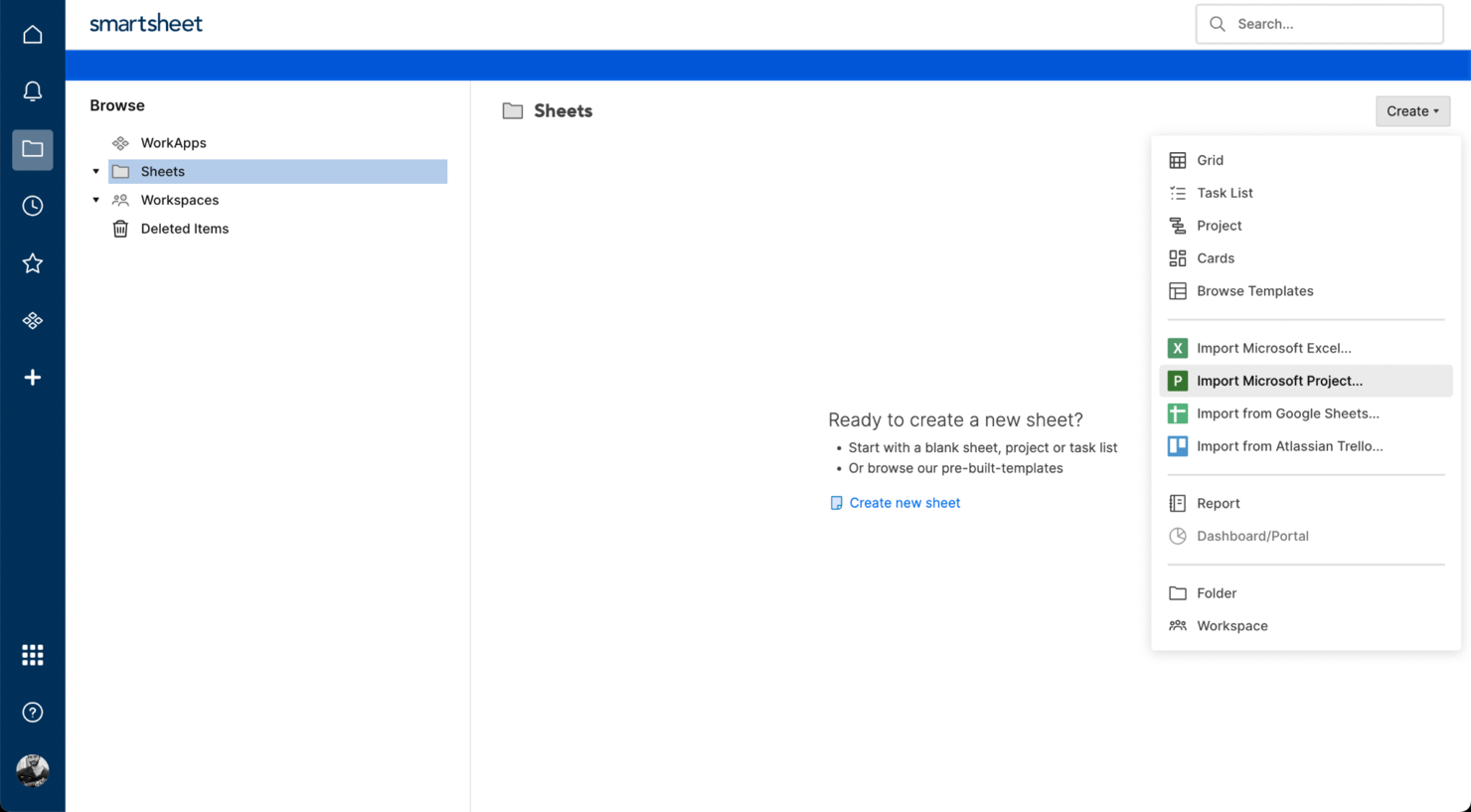Select the Browse folder sidebar icon
1471x812 pixels.
tap(33, 149)
